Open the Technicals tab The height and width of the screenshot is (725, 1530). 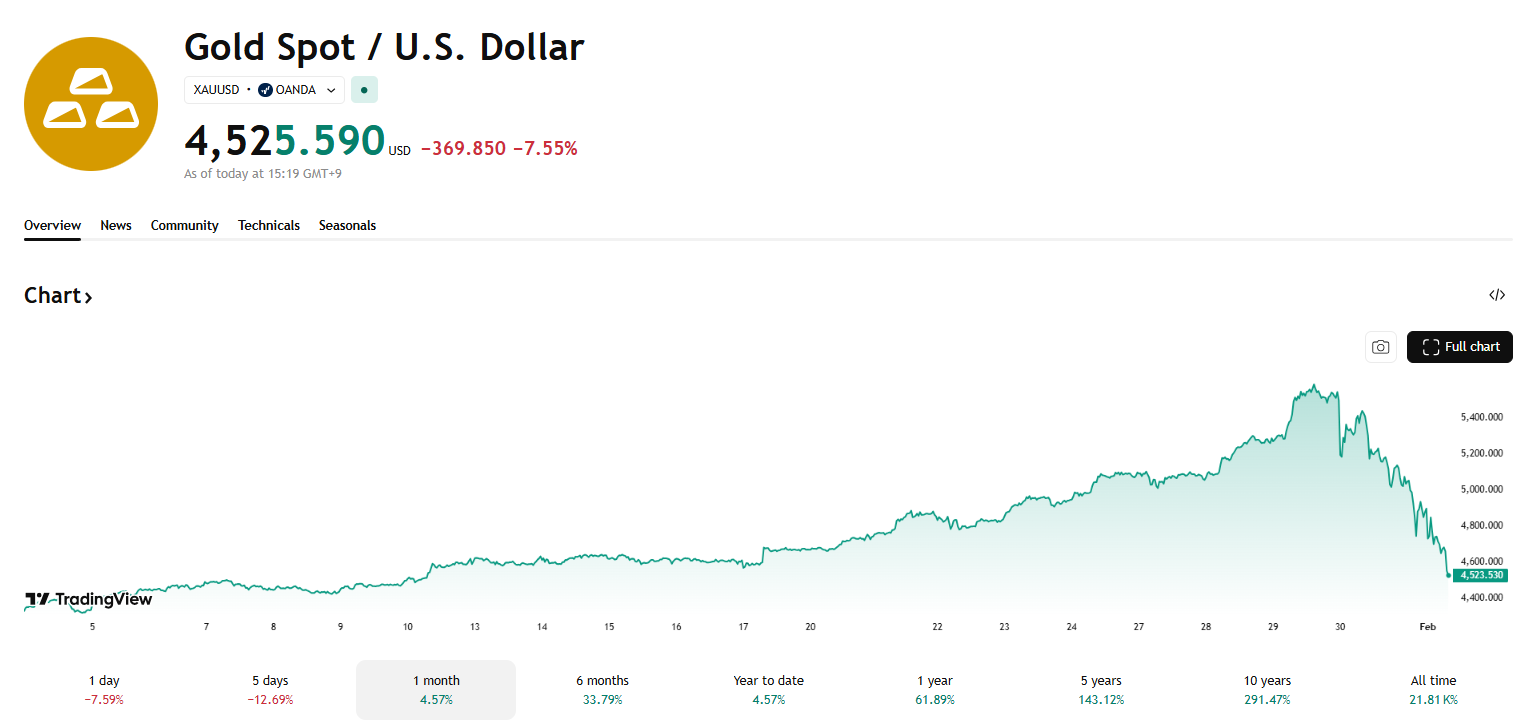[268, 225]
